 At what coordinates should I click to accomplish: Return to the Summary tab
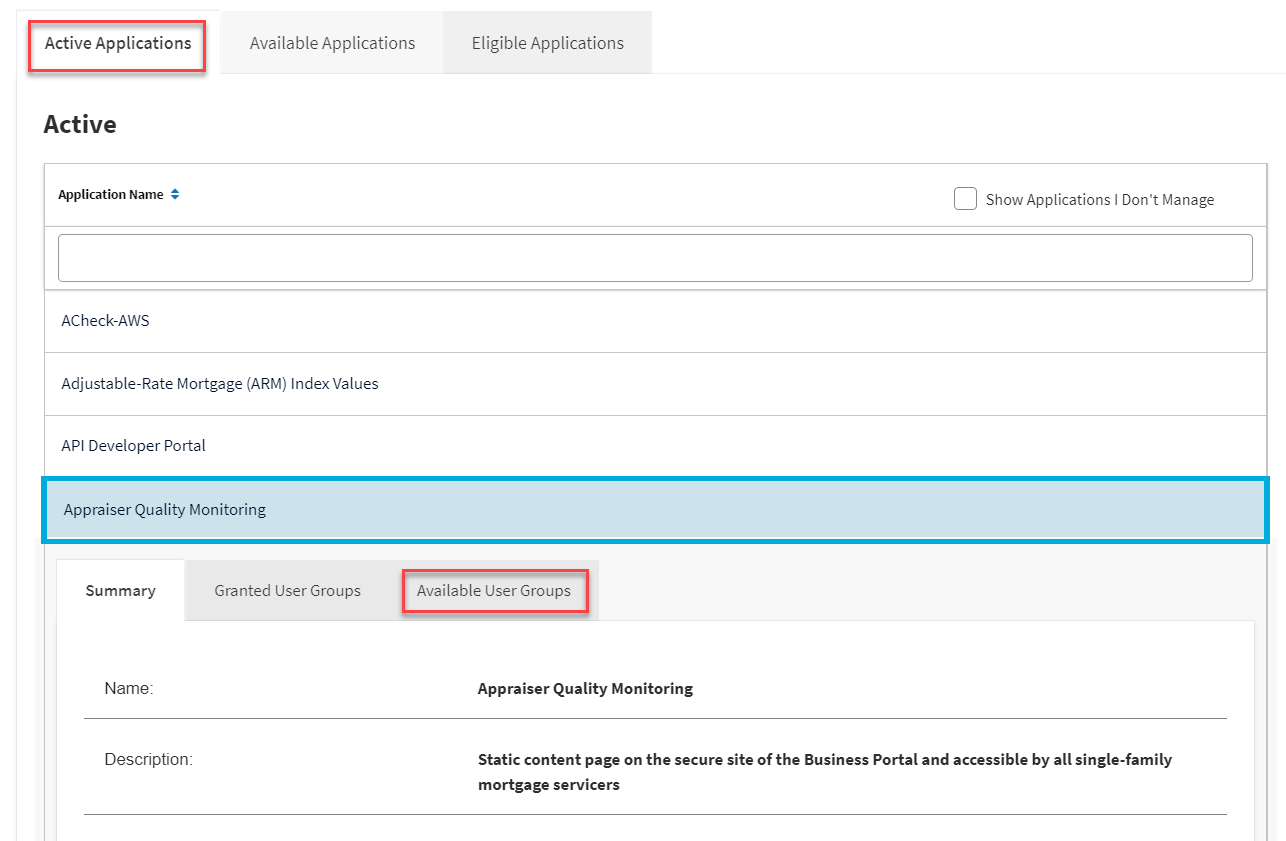coord(119,590)
